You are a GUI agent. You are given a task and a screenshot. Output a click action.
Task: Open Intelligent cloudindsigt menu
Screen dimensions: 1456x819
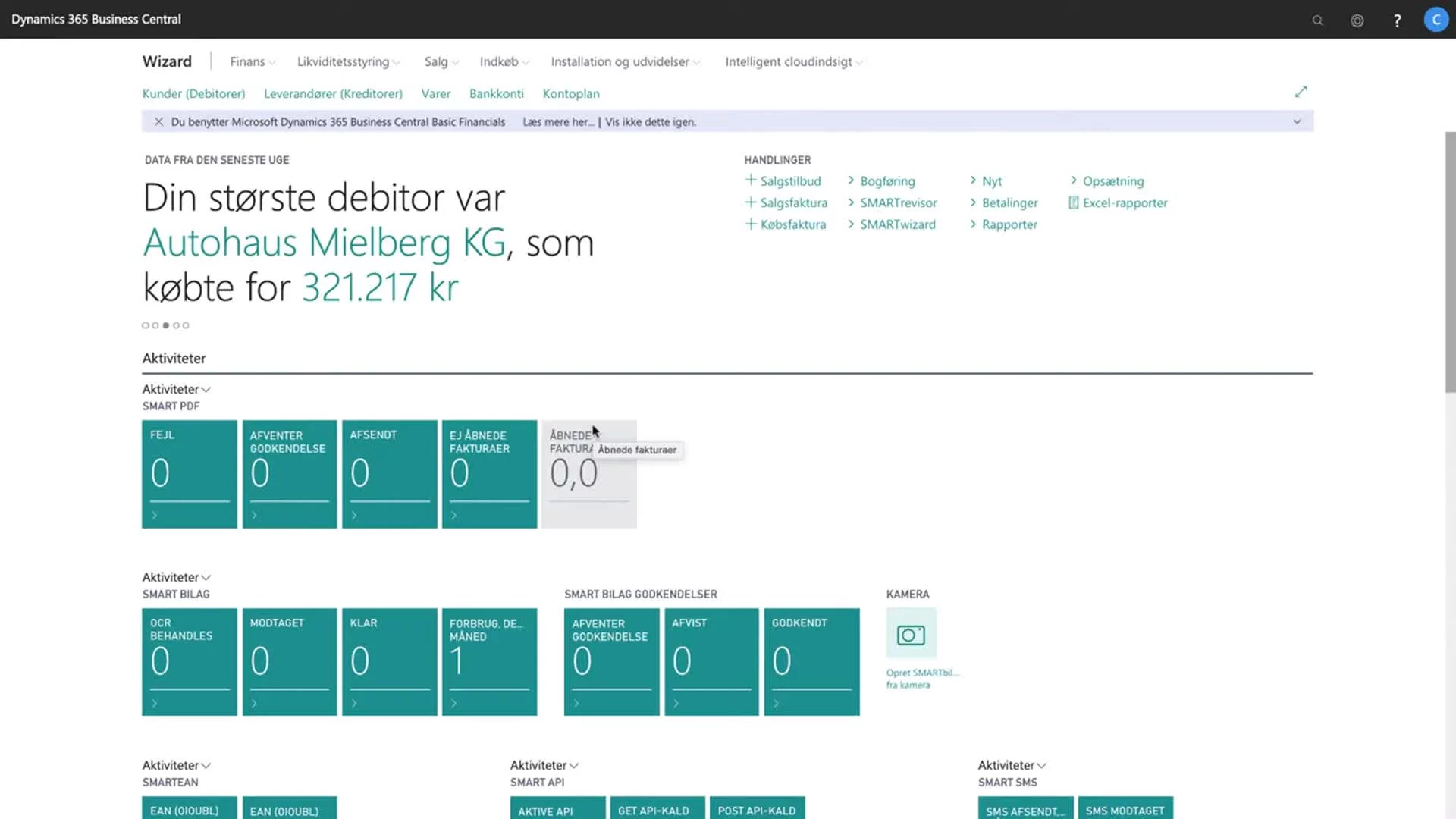coord(794,61)
